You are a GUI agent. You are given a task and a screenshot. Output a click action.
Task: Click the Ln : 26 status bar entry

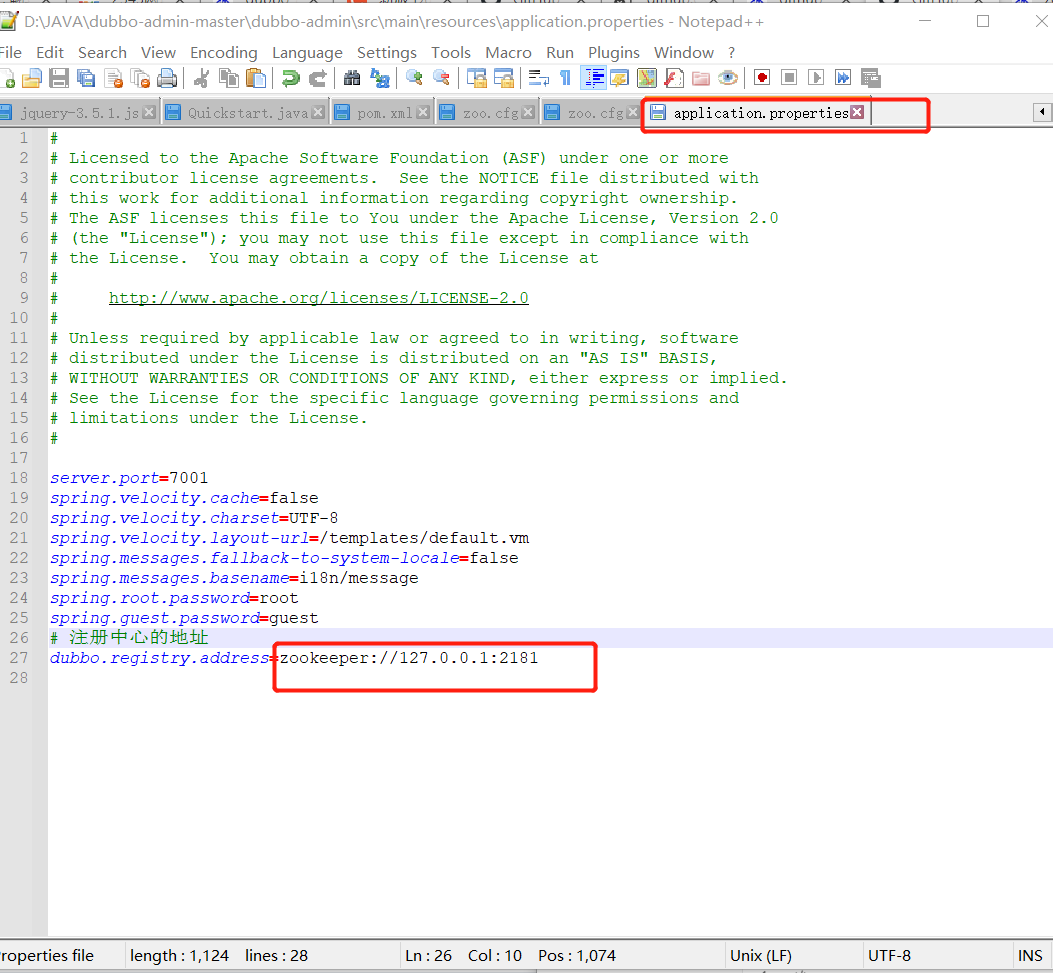428,956
